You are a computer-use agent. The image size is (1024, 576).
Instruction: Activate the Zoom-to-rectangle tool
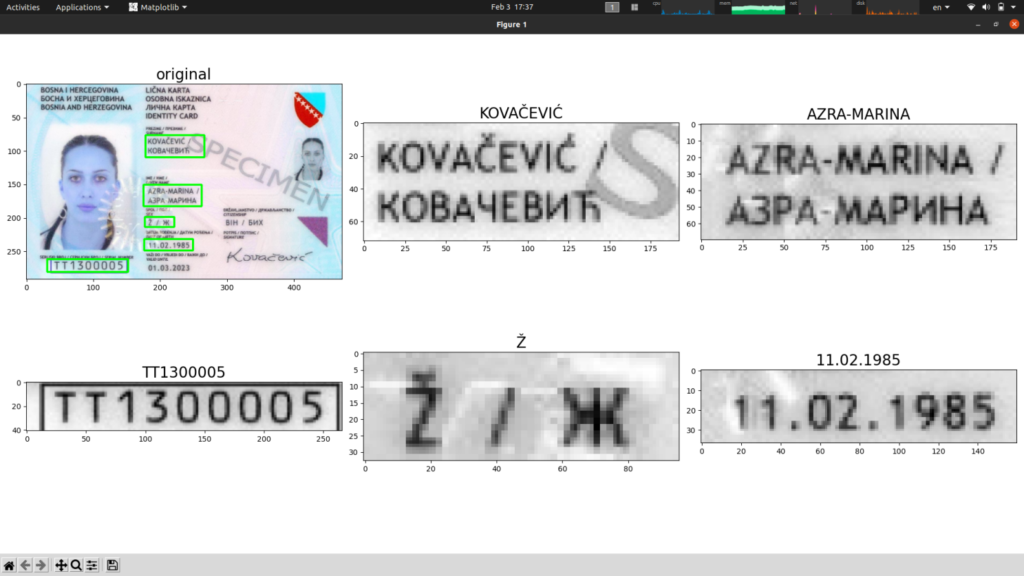click(x=75, y=565)
